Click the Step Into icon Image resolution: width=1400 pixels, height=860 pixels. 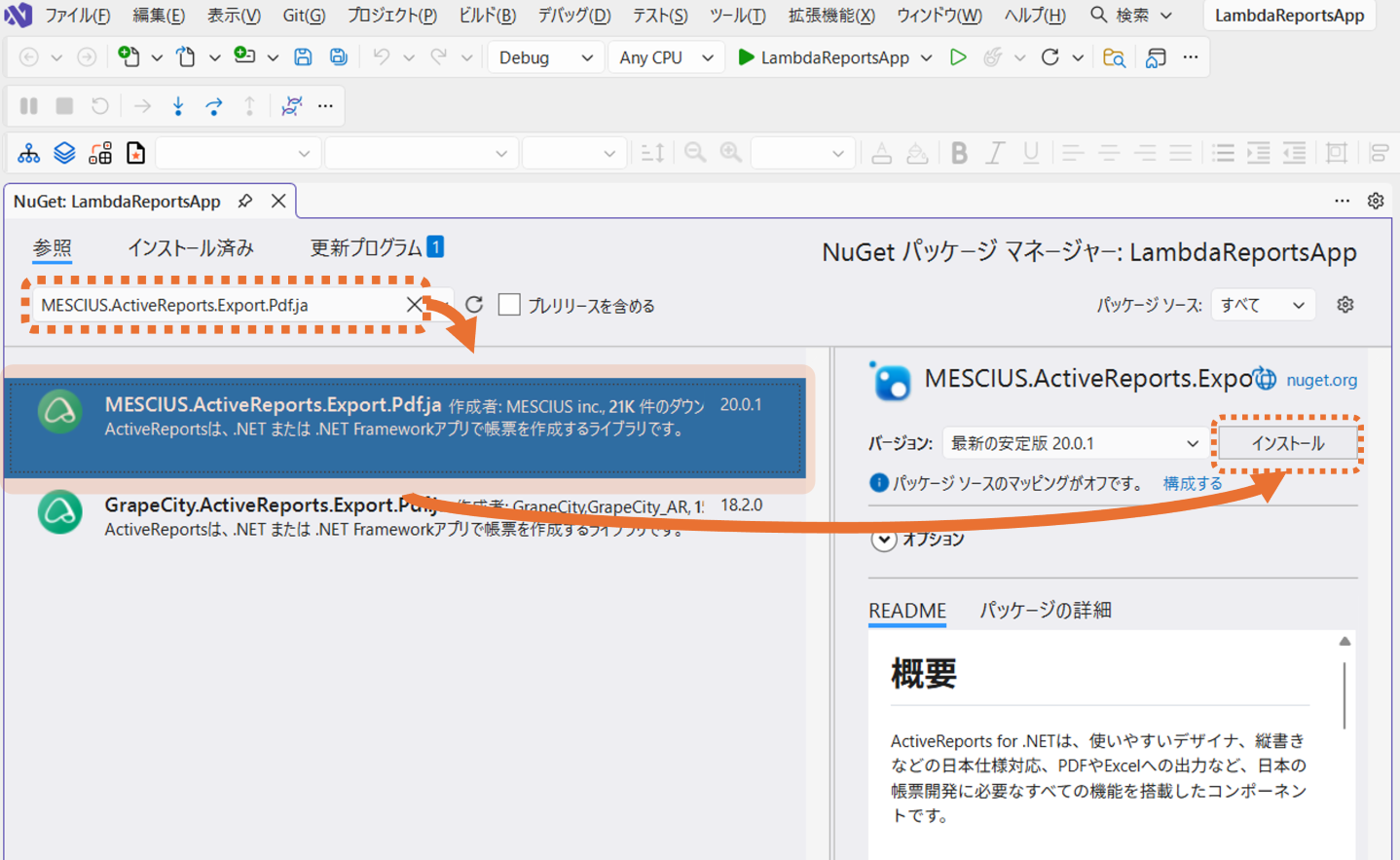178,105
